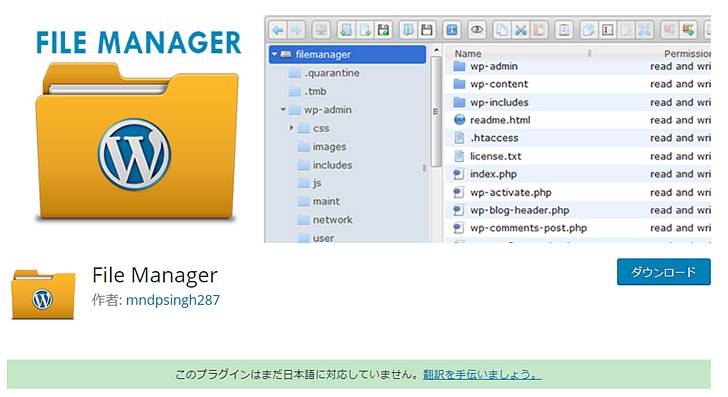Click the blue Get info icon

[452, 31]
